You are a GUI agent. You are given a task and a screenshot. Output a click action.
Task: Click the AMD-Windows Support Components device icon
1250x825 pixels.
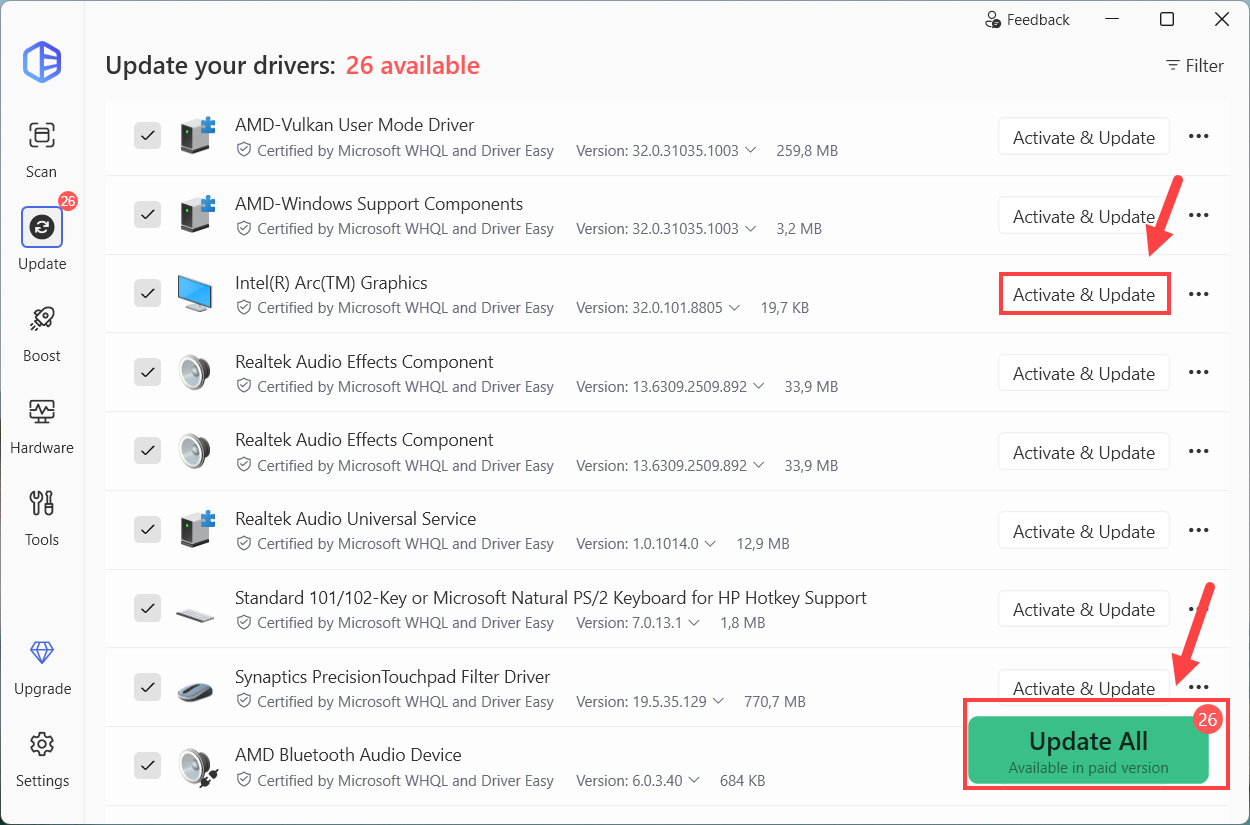pyautogui.click(x=197, y=215)
